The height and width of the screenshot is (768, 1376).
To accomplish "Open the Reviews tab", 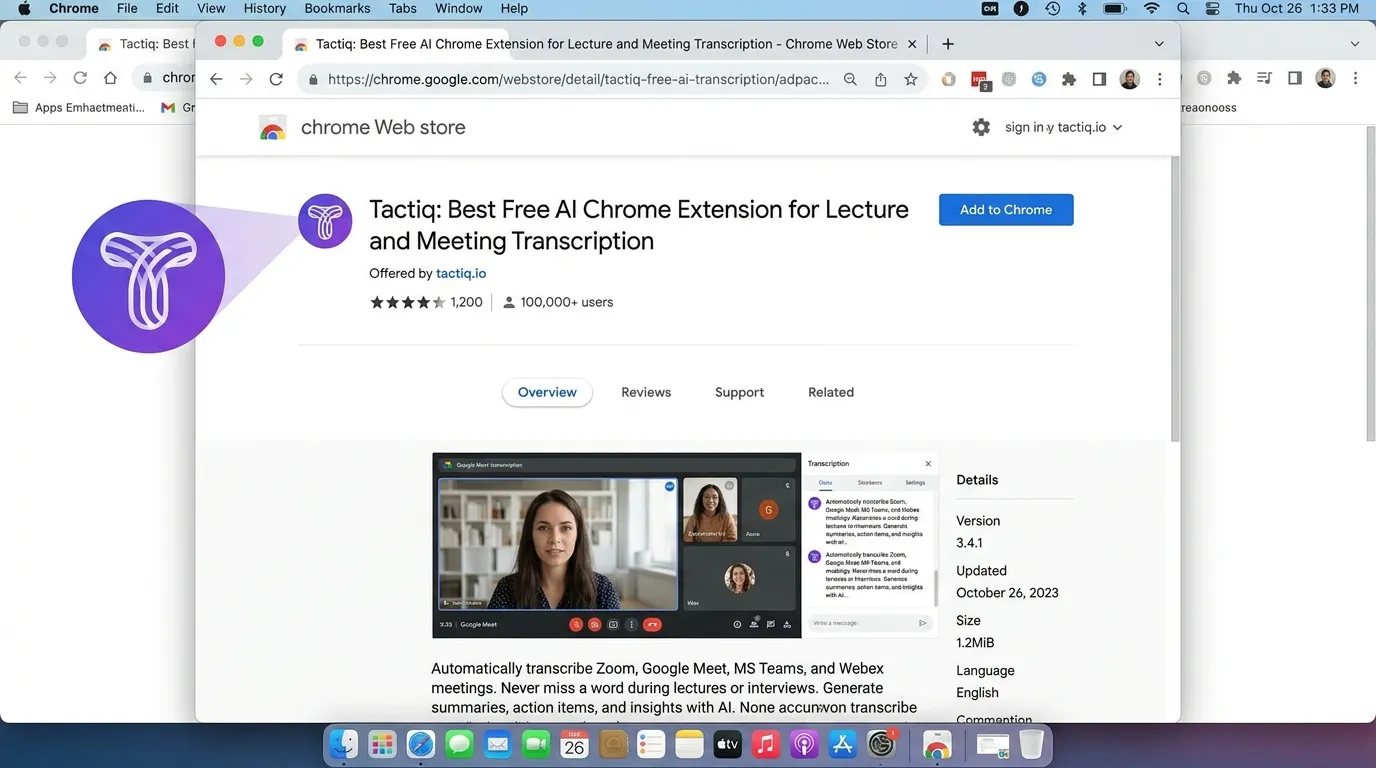I will coord(646,392).
